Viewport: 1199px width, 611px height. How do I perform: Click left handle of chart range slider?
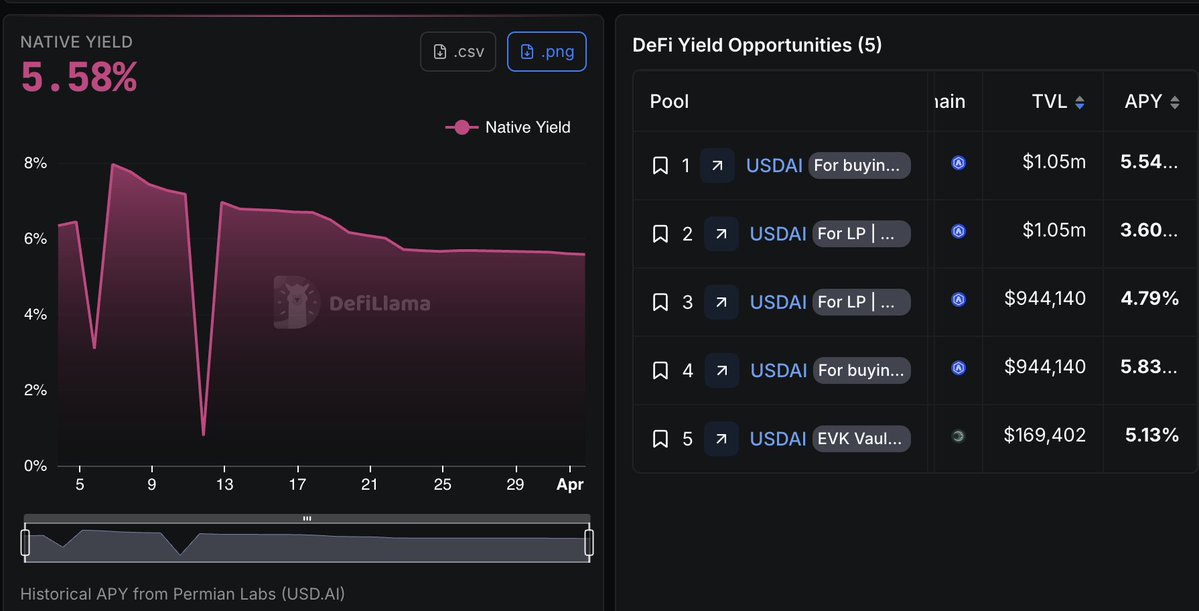pos(26,543)
